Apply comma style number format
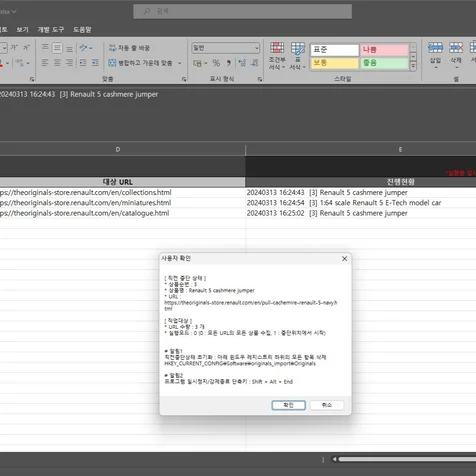This screenshot has width=476, height=476. point(229,63)
